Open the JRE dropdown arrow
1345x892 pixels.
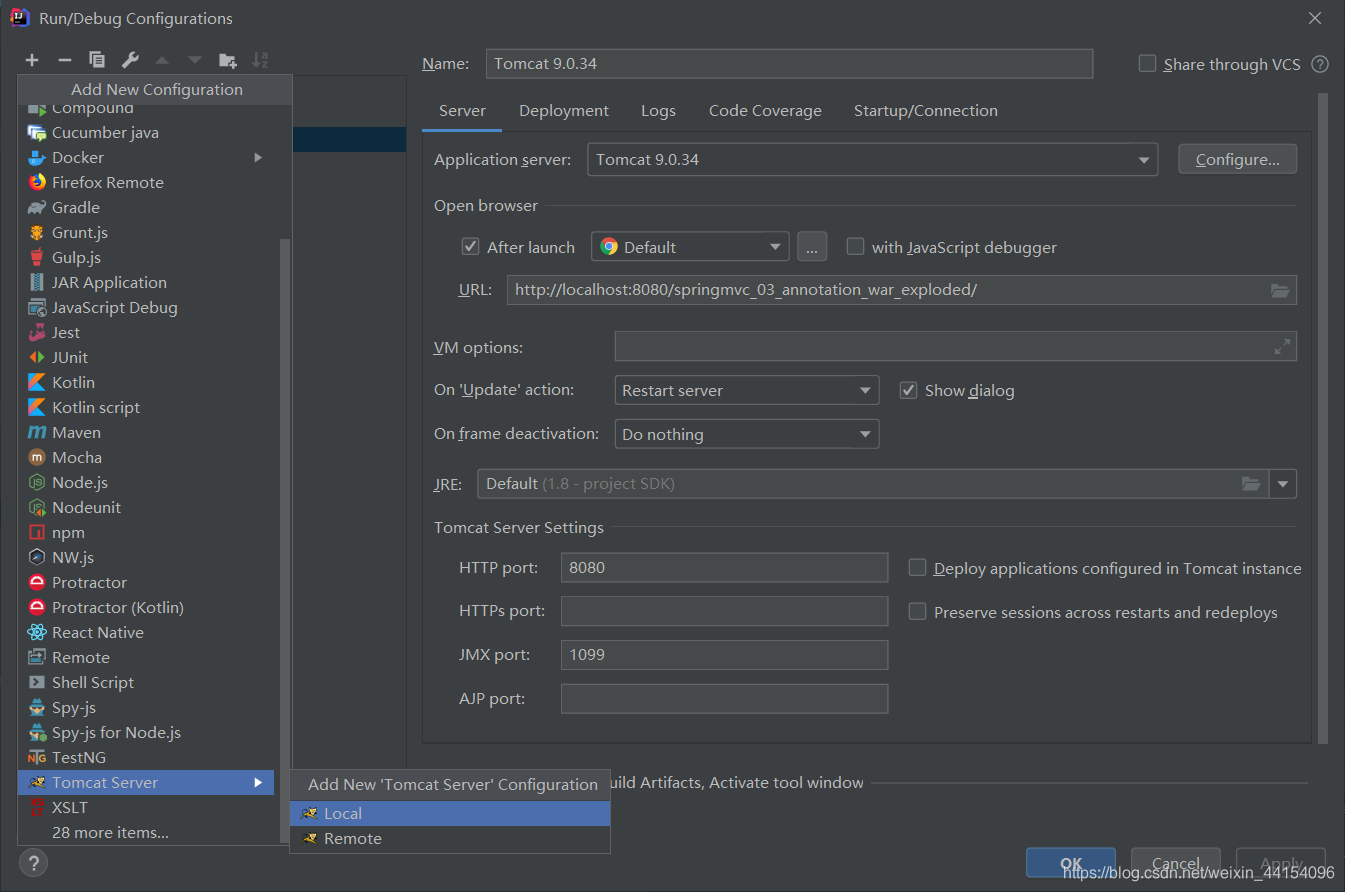point(1283,484)
